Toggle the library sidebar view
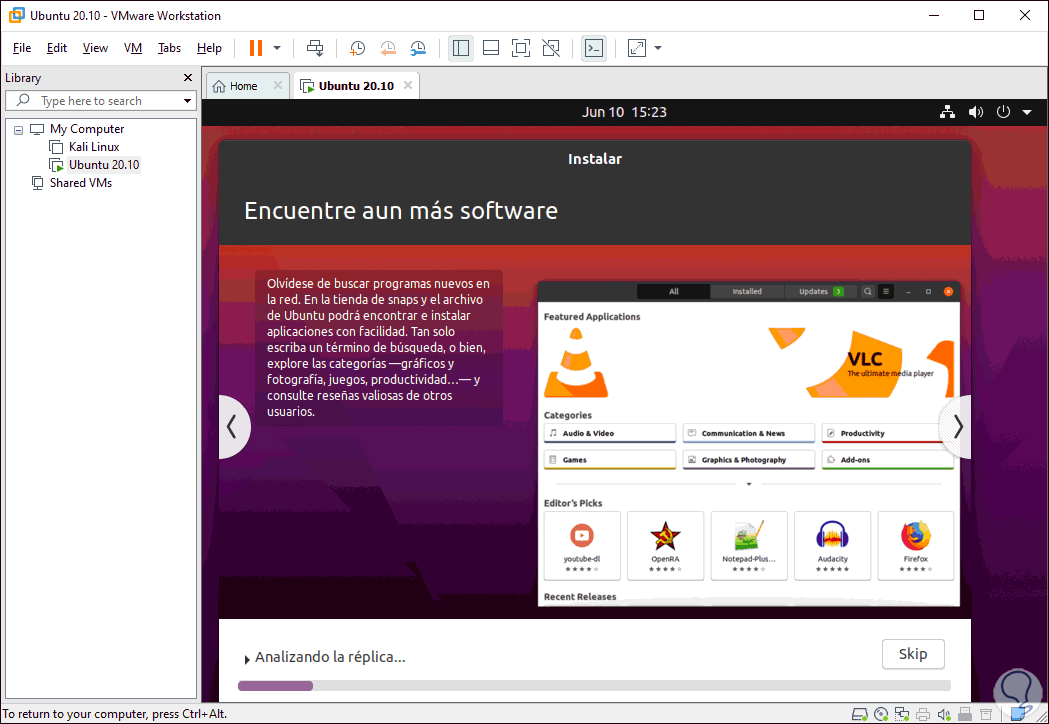 [x=461, y=48]
